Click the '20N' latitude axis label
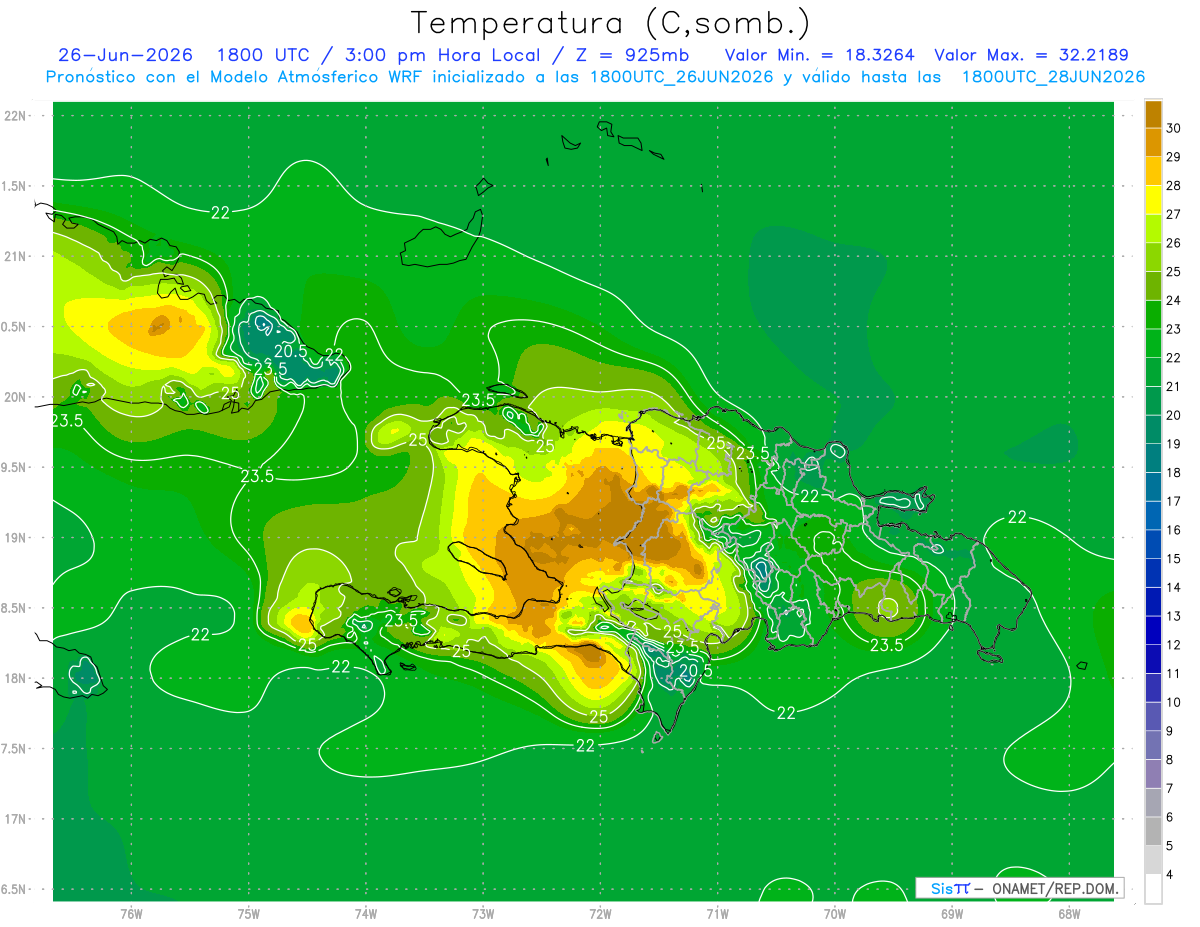The image size is (1200, 927). [x=16, y=397]
